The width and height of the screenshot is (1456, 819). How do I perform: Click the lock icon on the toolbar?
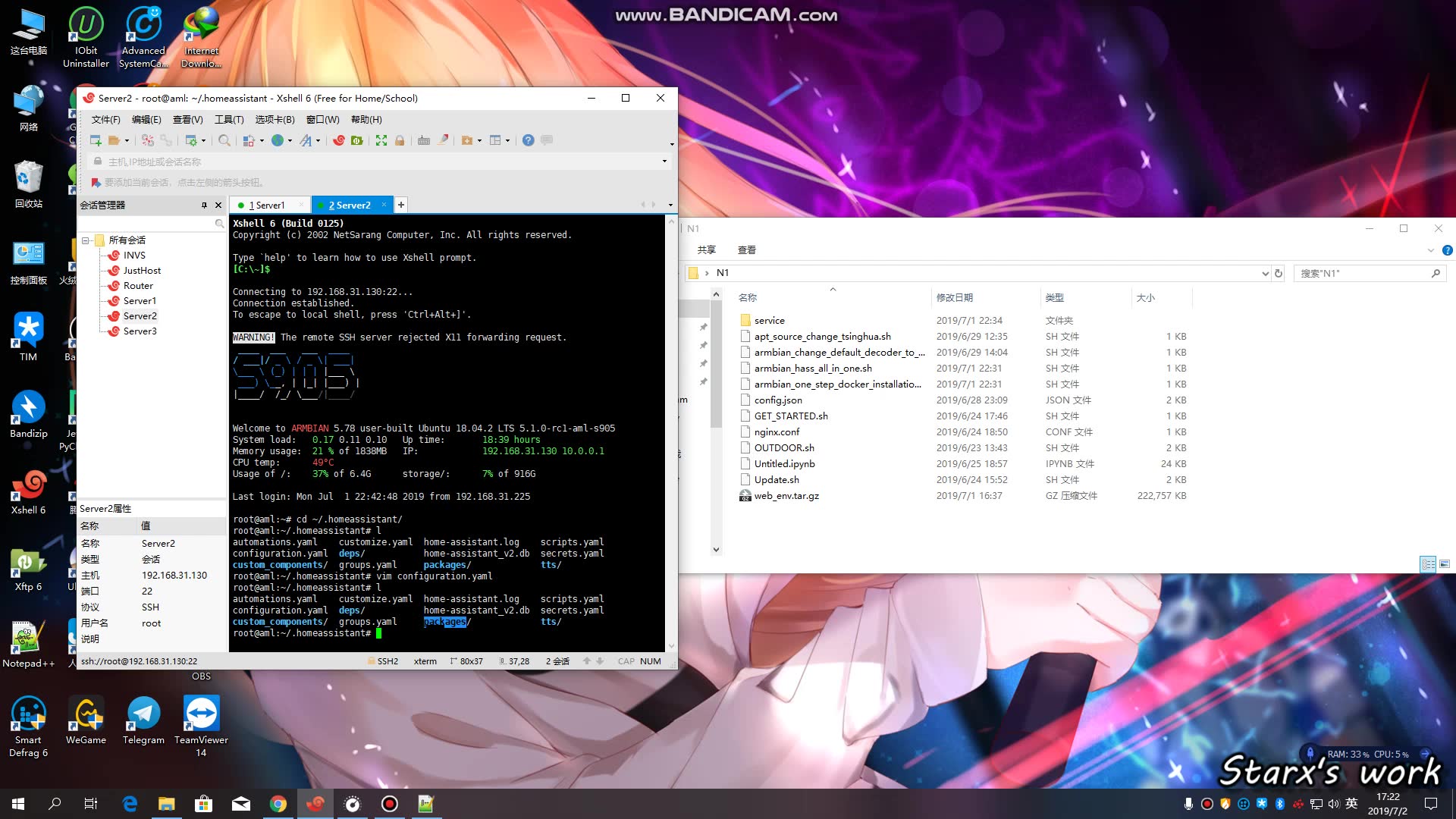(x=400, y=140)
